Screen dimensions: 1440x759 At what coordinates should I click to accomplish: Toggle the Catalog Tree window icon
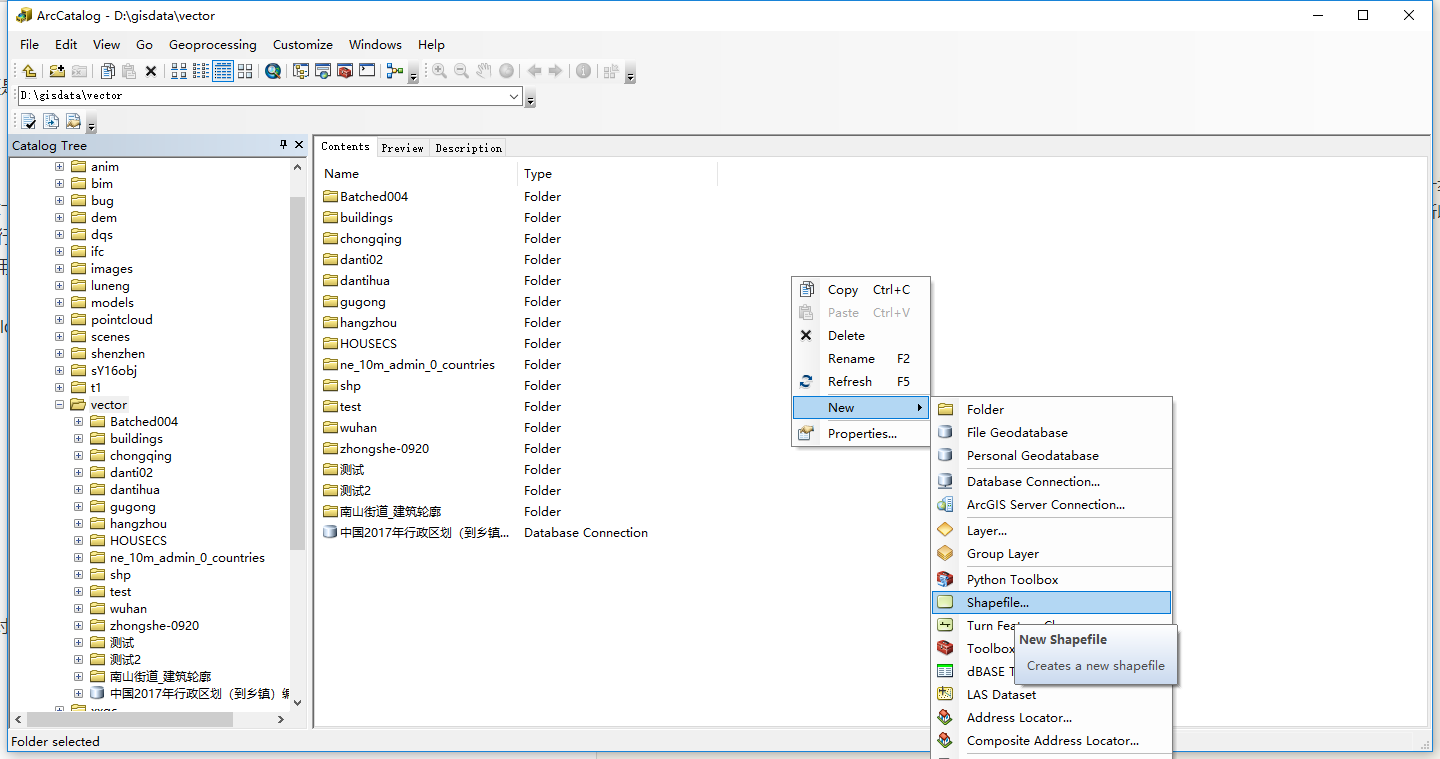point(301,71)
